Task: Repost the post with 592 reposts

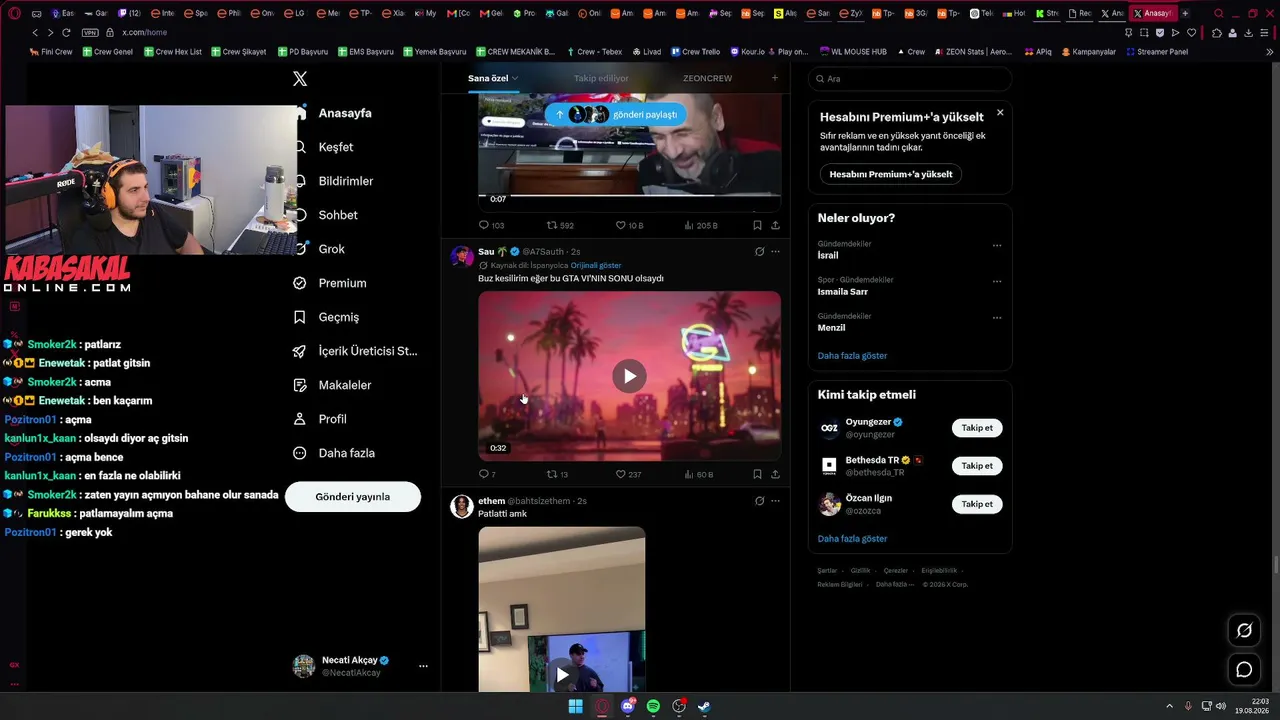Action: (560, 225)
